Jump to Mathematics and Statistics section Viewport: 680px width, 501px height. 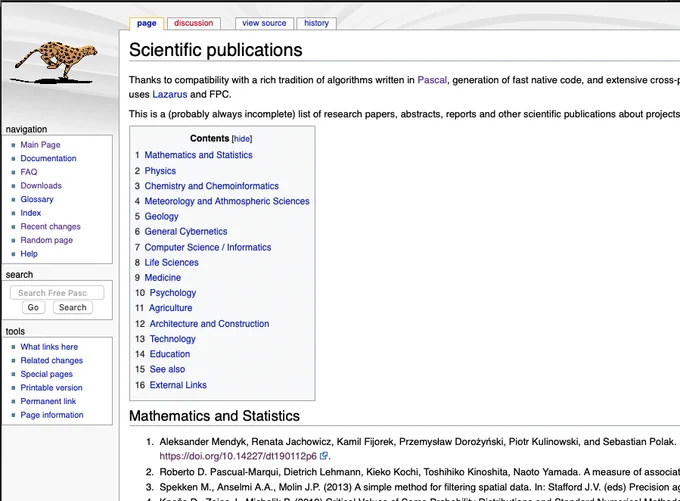point(198,155)
